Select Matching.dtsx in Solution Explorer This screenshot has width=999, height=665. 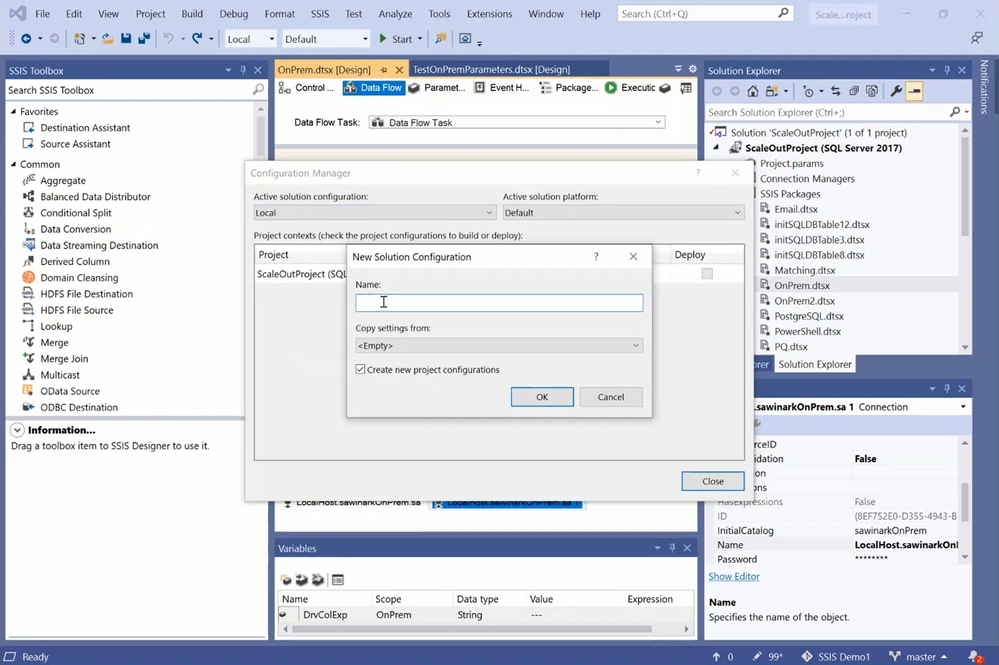[x=805, y=270]
